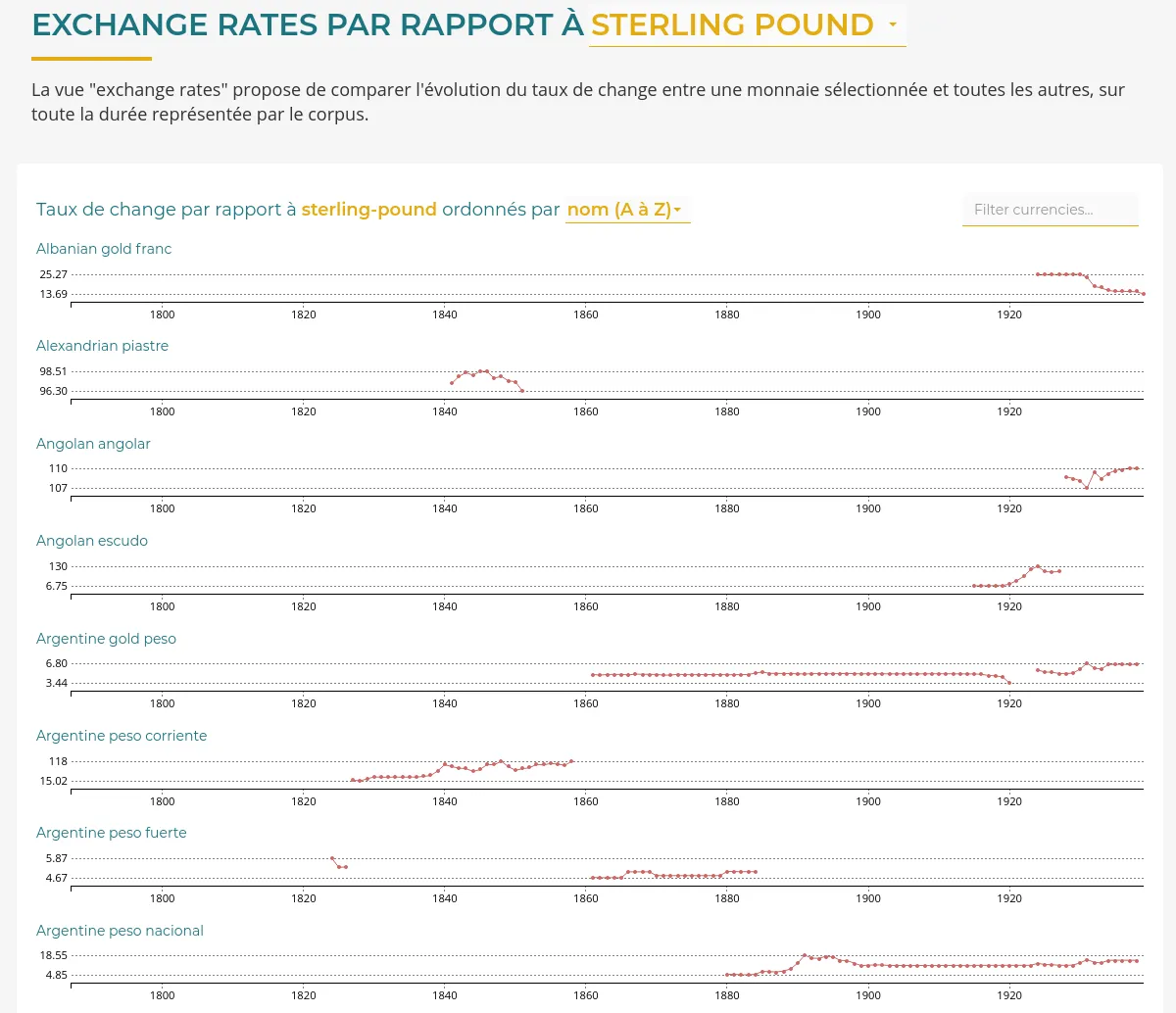Select the Argentine peso corriente title
Viewport: 1176px width, 1013px height.
tap(122, 736)
